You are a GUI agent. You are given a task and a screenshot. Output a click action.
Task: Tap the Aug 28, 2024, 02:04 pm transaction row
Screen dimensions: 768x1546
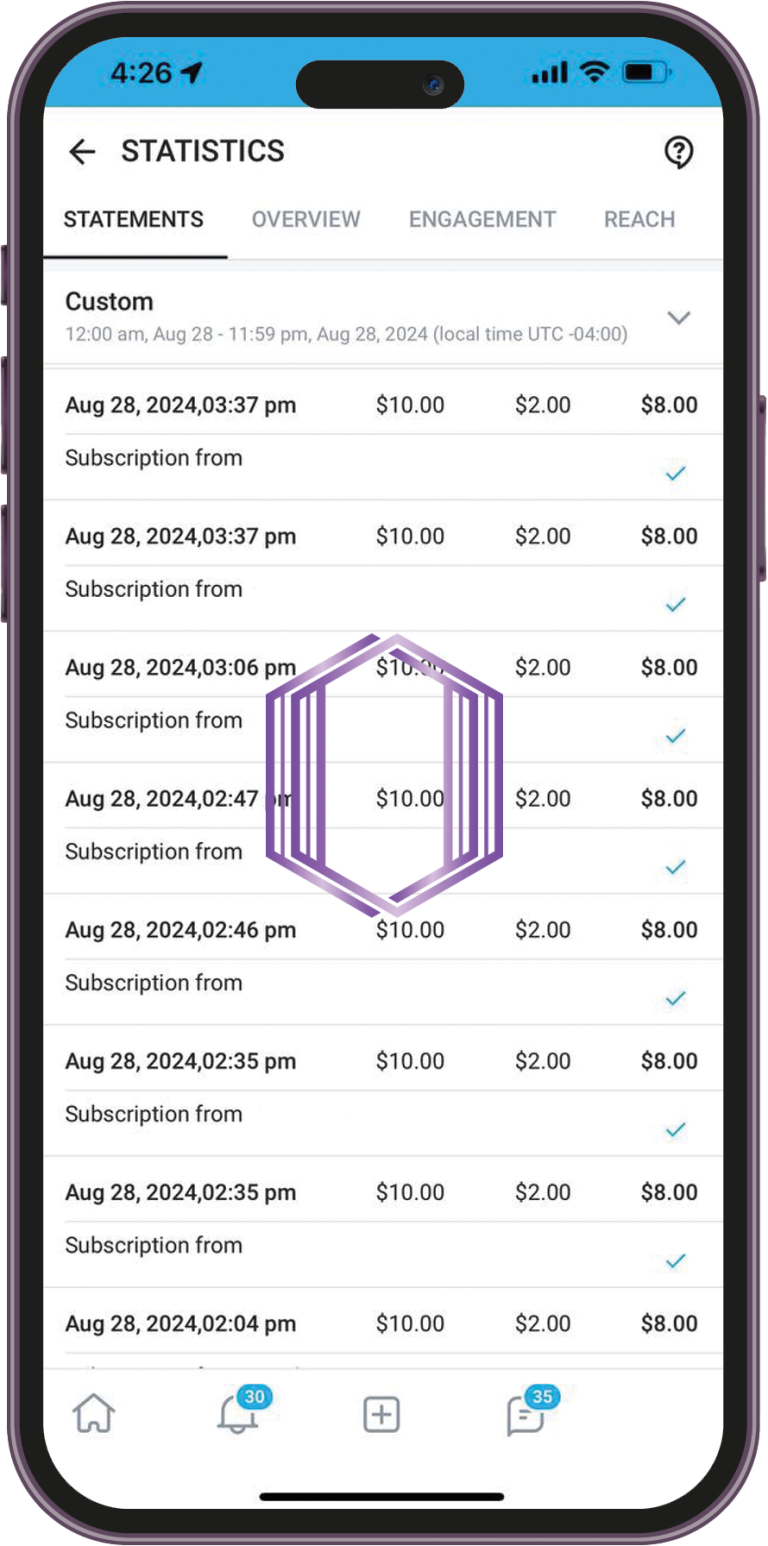(x=181, y=1324)
